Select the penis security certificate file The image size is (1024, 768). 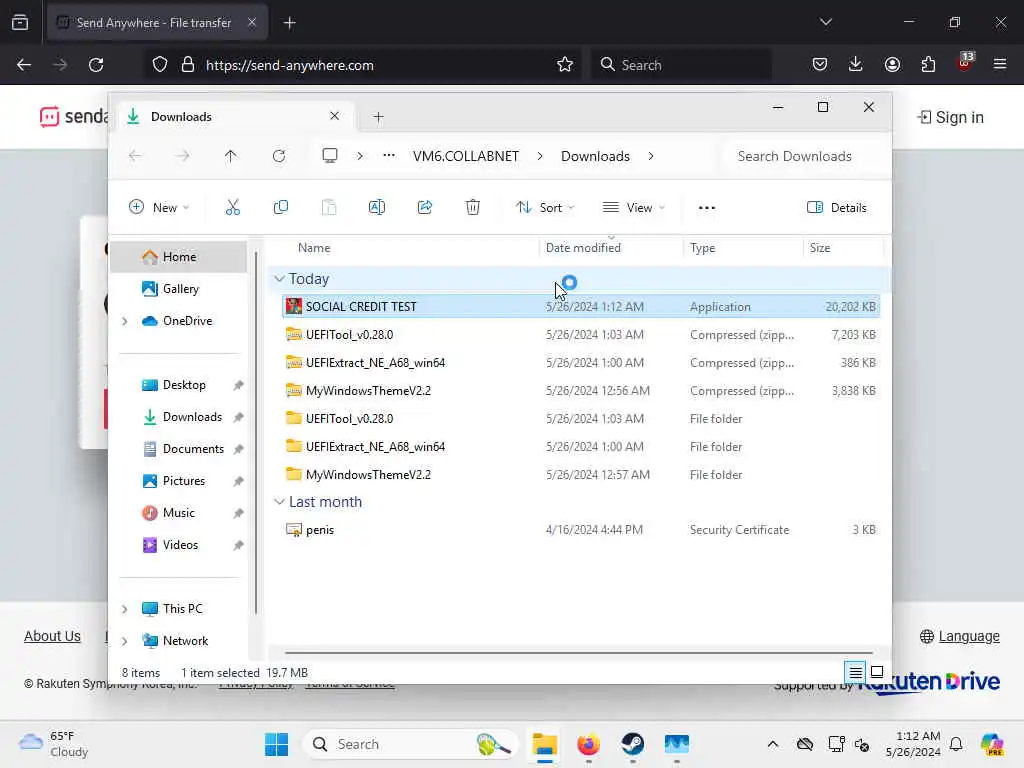[581, 530]
